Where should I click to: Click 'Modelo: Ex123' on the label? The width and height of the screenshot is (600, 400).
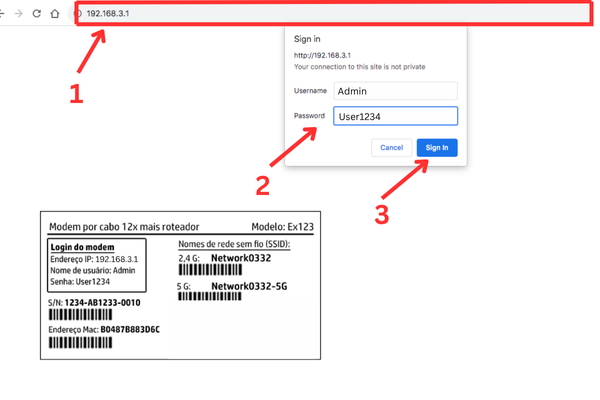tap(282, 227)
